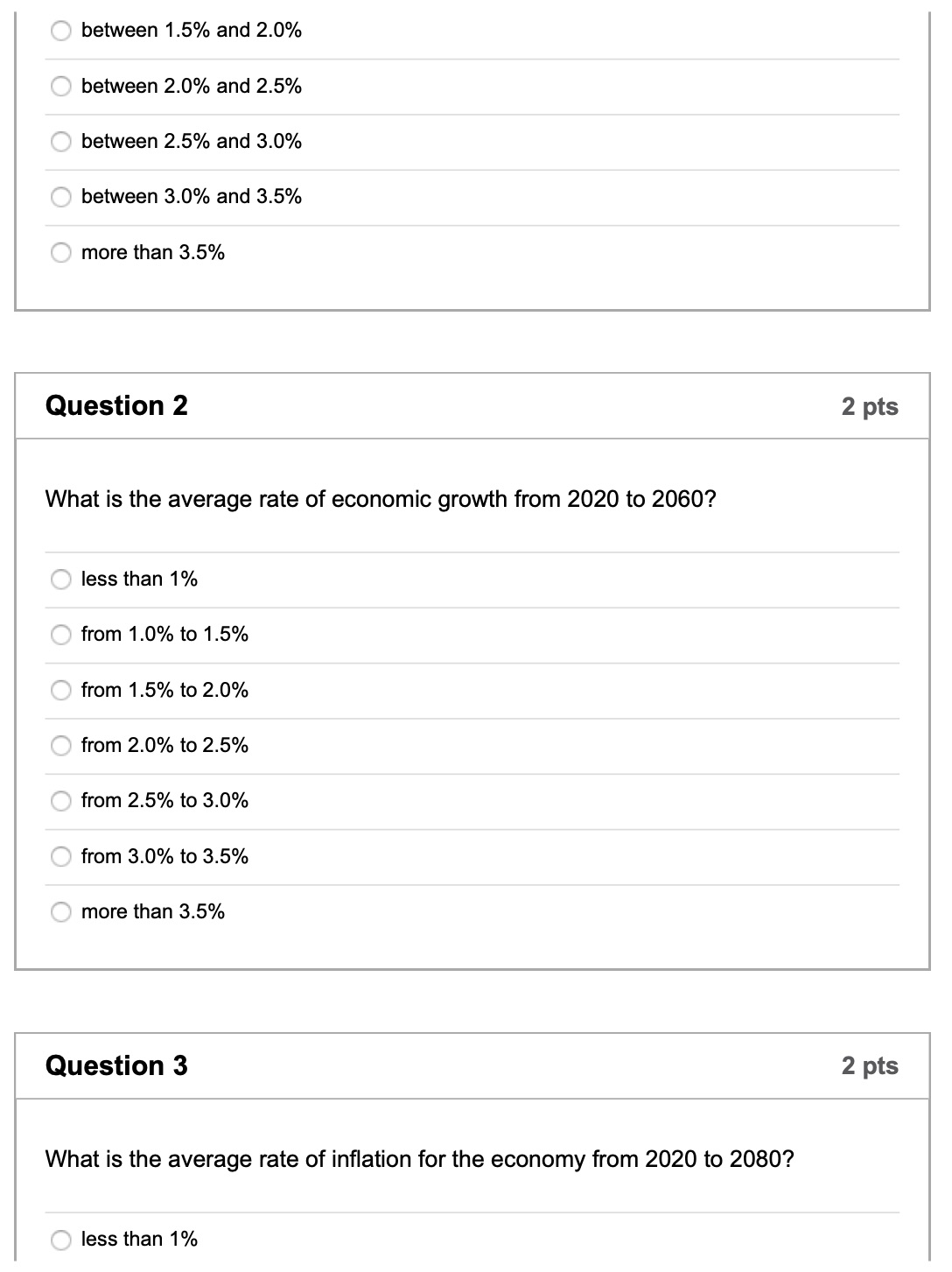Choose 'less than 1%' for Question 2
This screenshot has height=1272, width=952.
pos(61,579)
